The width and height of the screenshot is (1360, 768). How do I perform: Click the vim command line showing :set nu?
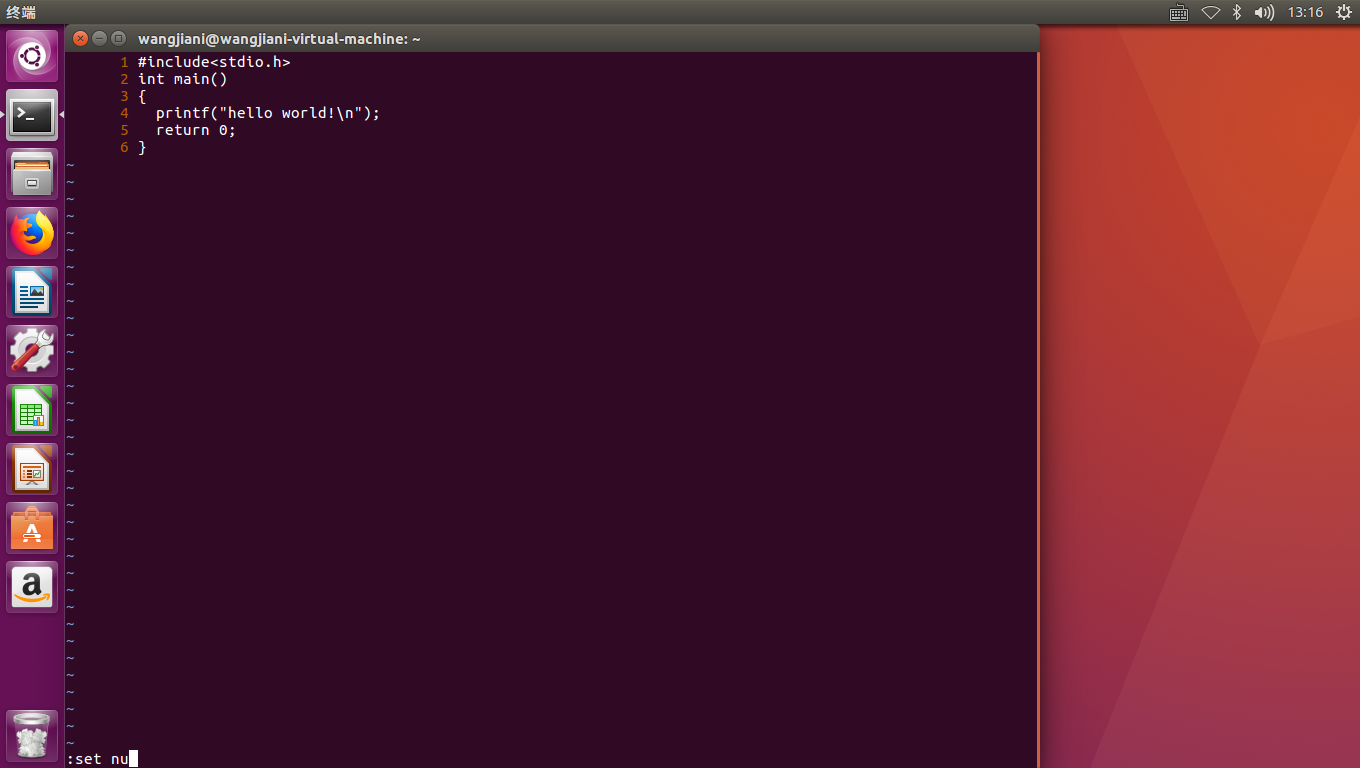(x=100, y=758)
